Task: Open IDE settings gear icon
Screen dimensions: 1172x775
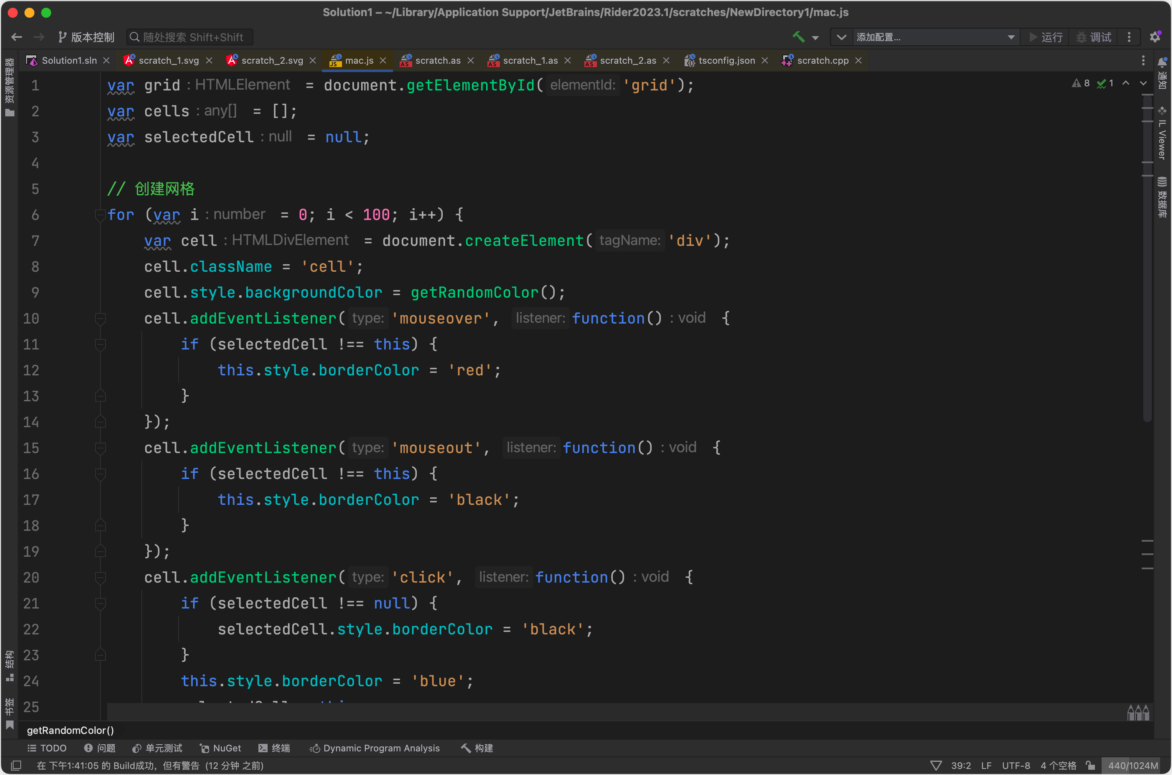Action: coord(1155,37)
